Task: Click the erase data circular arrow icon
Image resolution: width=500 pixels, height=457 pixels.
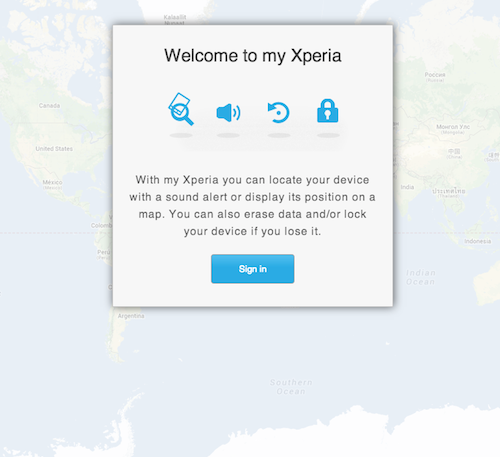Action: click(279, 112)
